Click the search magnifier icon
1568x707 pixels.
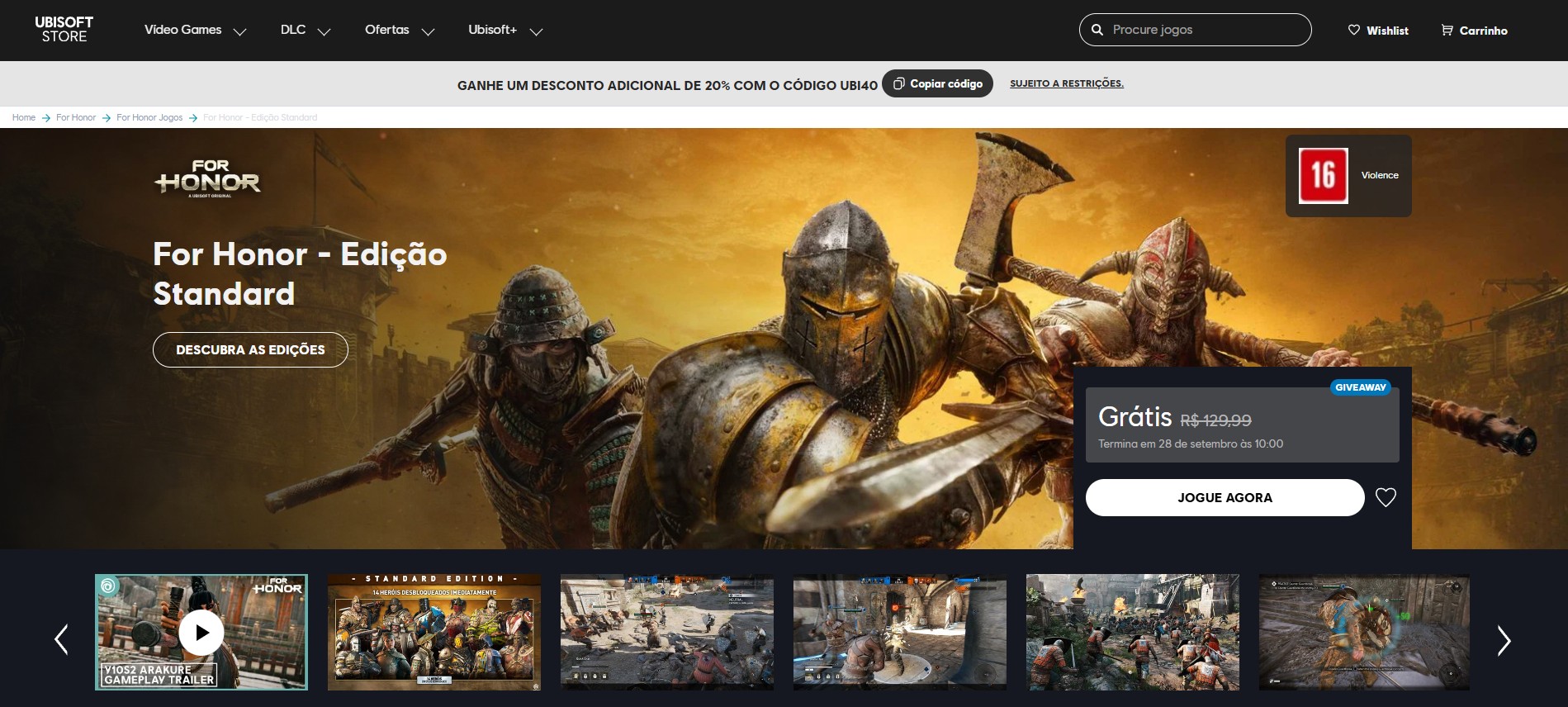[1097, 30]
